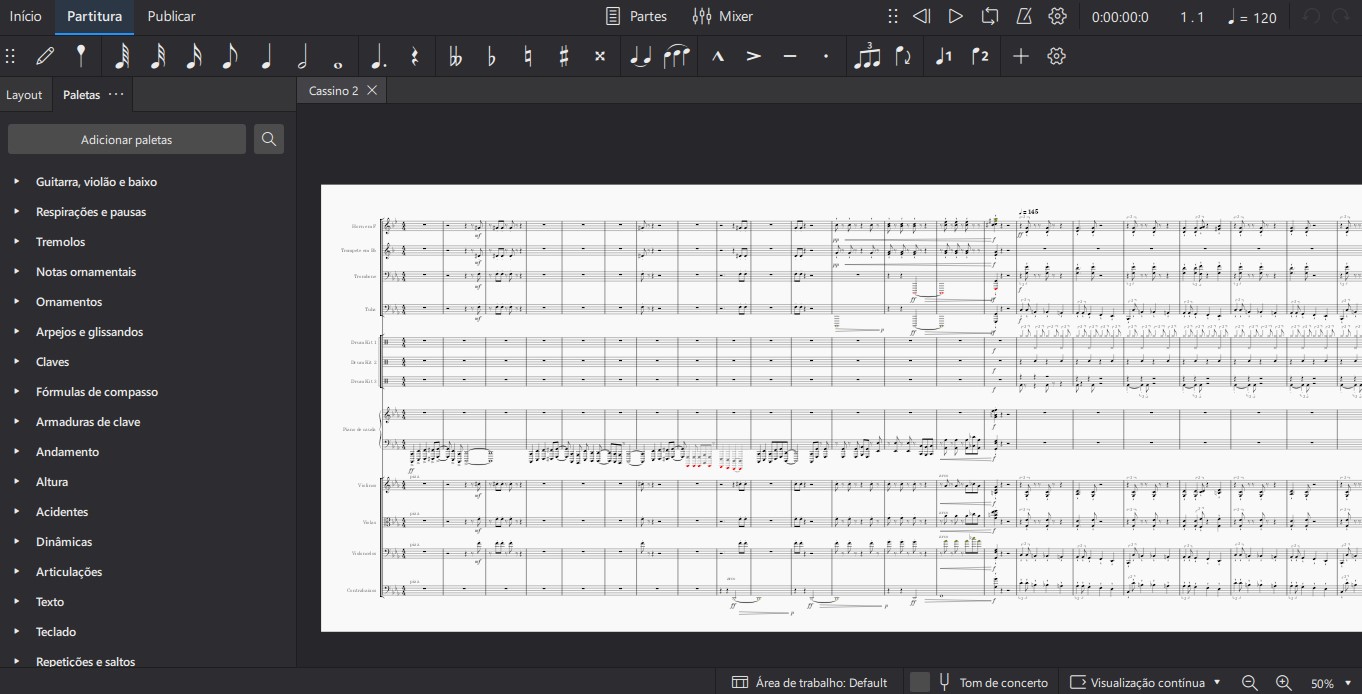Rewind playback to start
This screenshot has width=1362, height=694.
[922, 16]
